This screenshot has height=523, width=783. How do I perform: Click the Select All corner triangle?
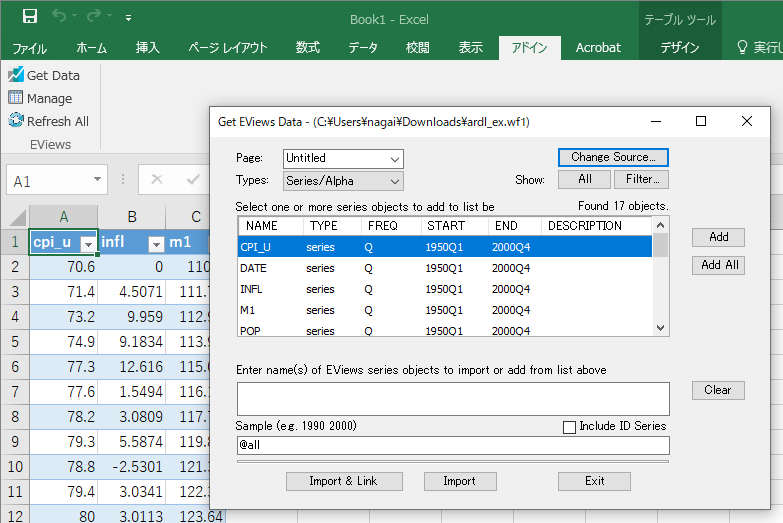17,218
